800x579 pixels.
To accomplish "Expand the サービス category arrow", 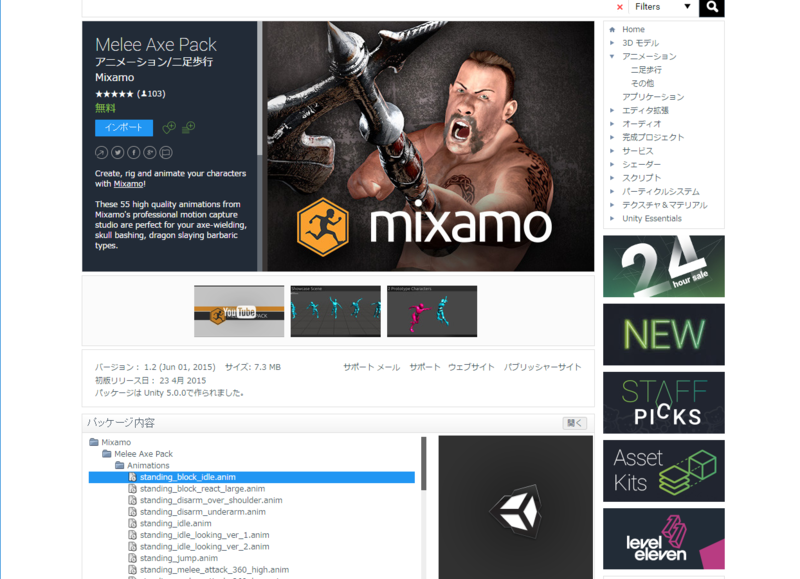I will pyautogui.click(x=612, y=150).
